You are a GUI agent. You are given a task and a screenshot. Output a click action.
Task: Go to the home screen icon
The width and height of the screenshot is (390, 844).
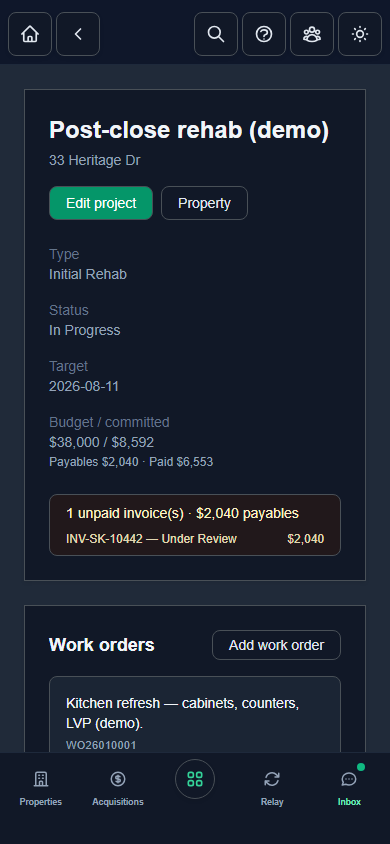tap(30, 34)
